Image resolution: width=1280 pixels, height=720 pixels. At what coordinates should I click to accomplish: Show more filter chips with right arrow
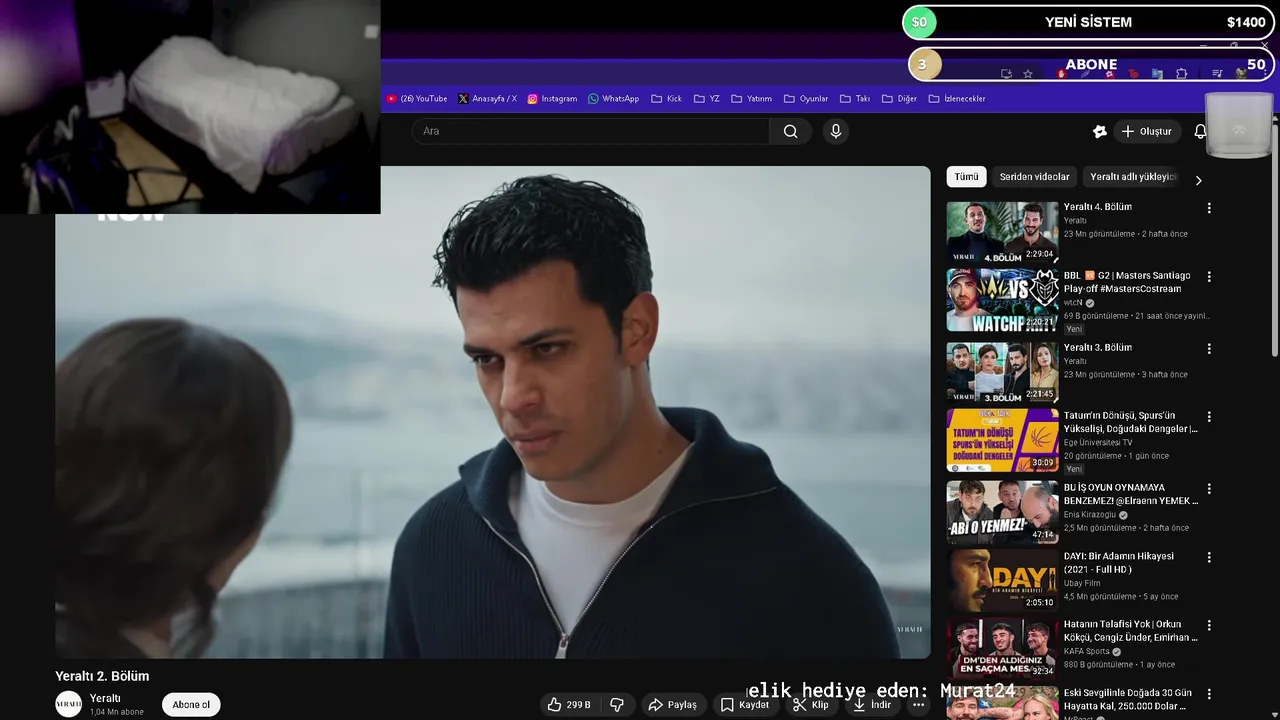[x=1198, y=180]
